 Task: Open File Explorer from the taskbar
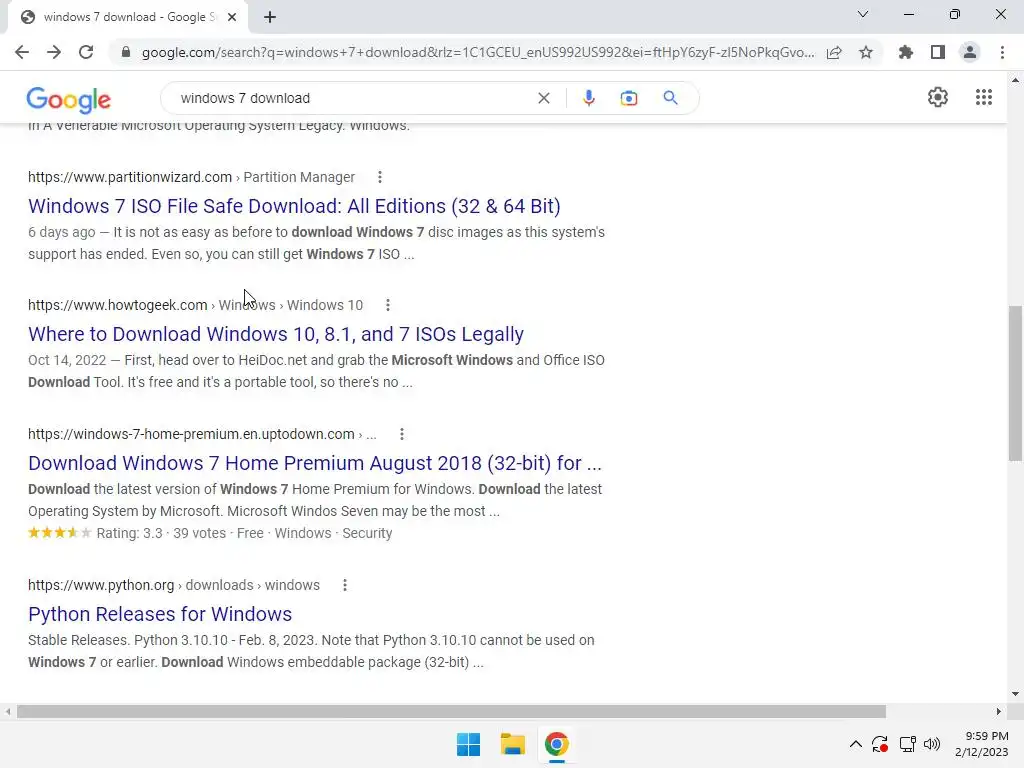pos(513,744)
